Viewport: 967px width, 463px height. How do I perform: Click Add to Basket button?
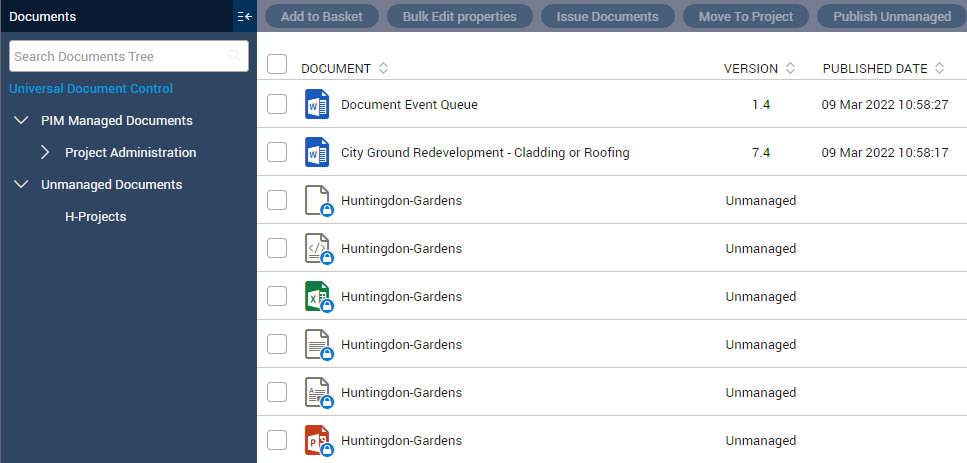(322, 17)
